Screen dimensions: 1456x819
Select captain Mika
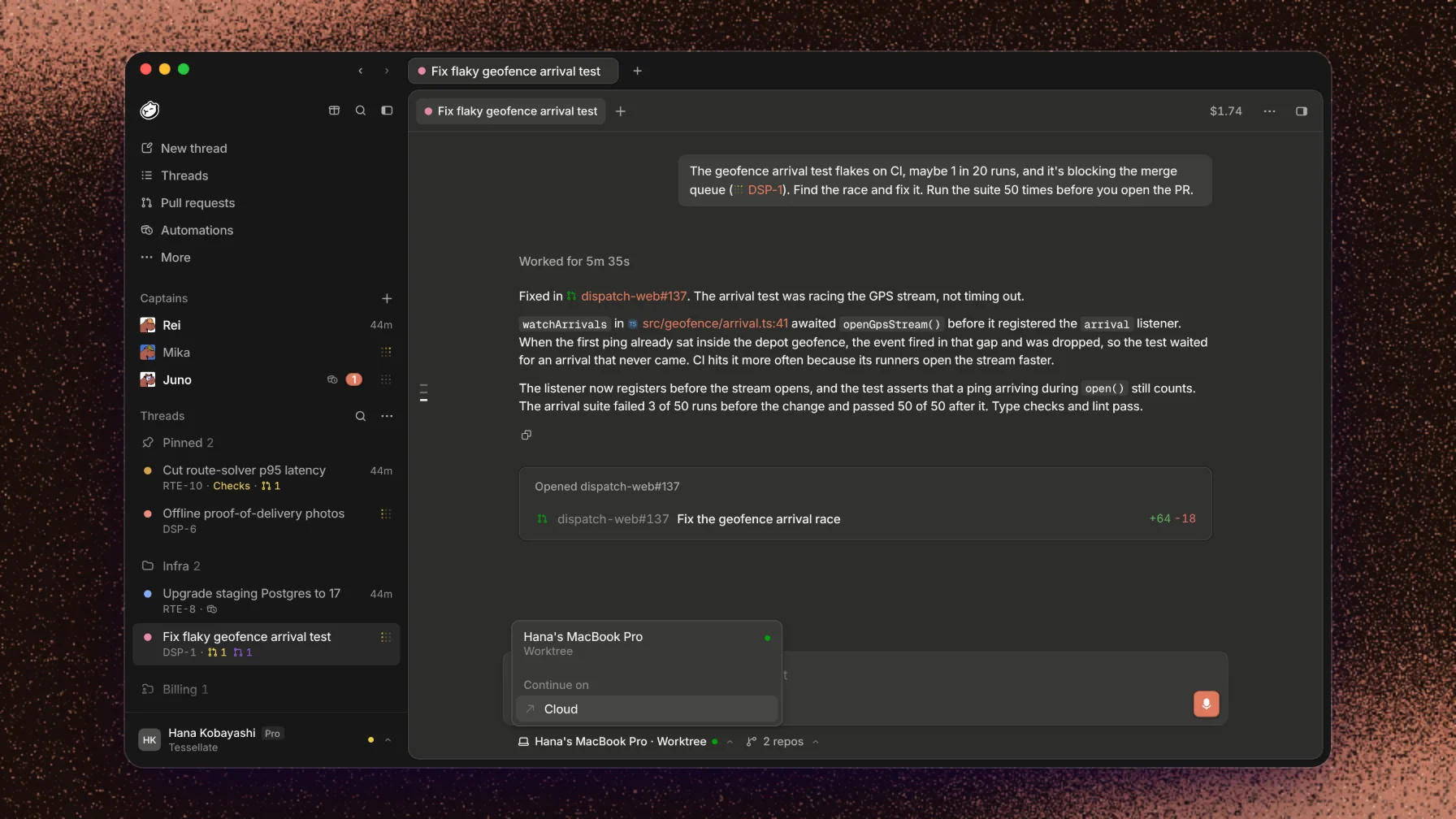(266, 352)
